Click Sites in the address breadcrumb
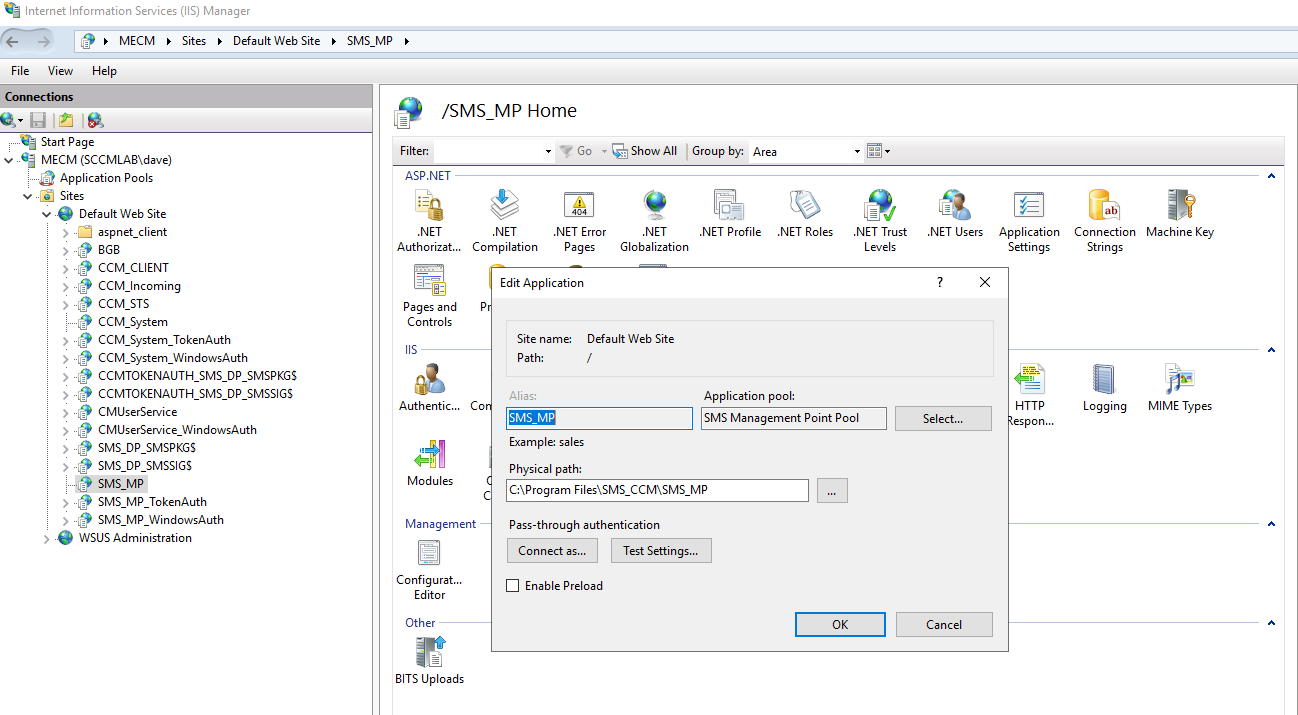Screen dimensions: 1298x715 (194, 41)
